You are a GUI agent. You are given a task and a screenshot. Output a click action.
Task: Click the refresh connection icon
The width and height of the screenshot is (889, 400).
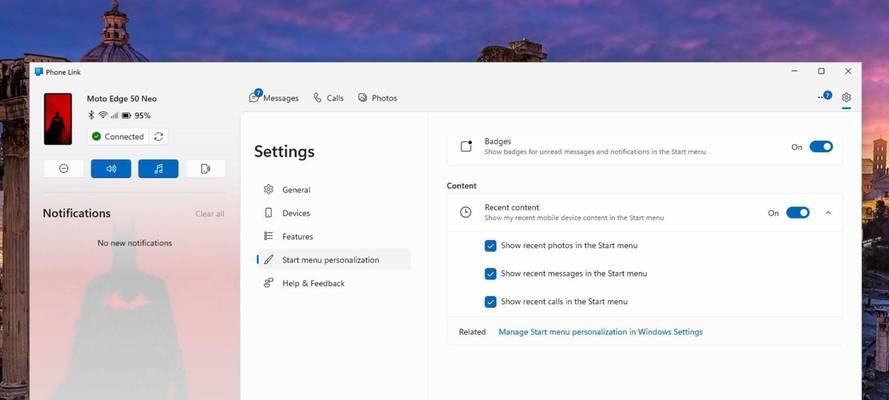point(159,137)
